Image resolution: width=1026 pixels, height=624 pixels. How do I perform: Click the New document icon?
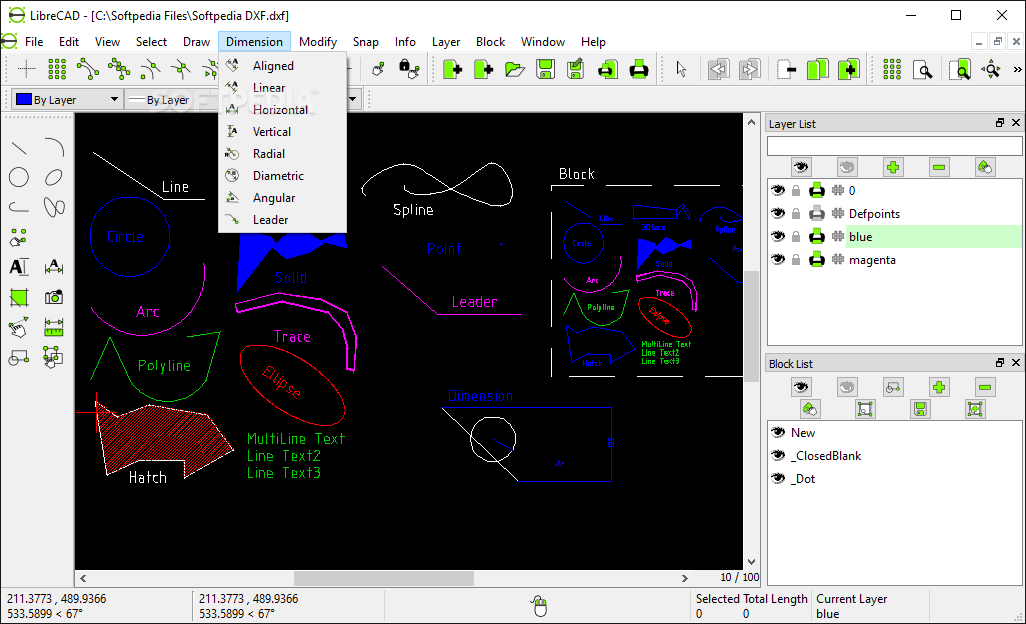(x=452, y=69)
